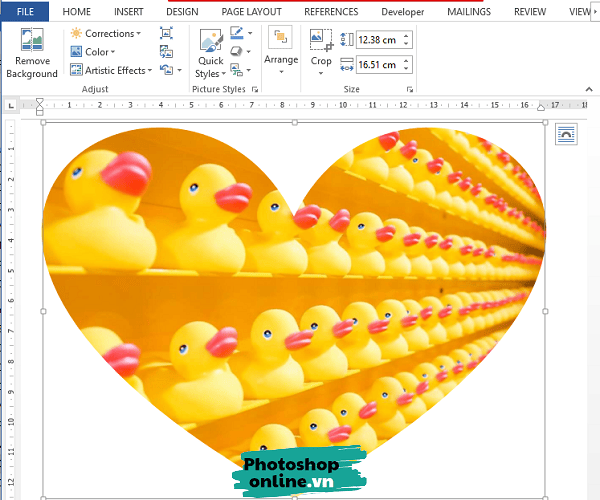This screenshot has height=500, width=600.
Task: Click the shape width field 16.51 cm
Action: click(379, 64)
